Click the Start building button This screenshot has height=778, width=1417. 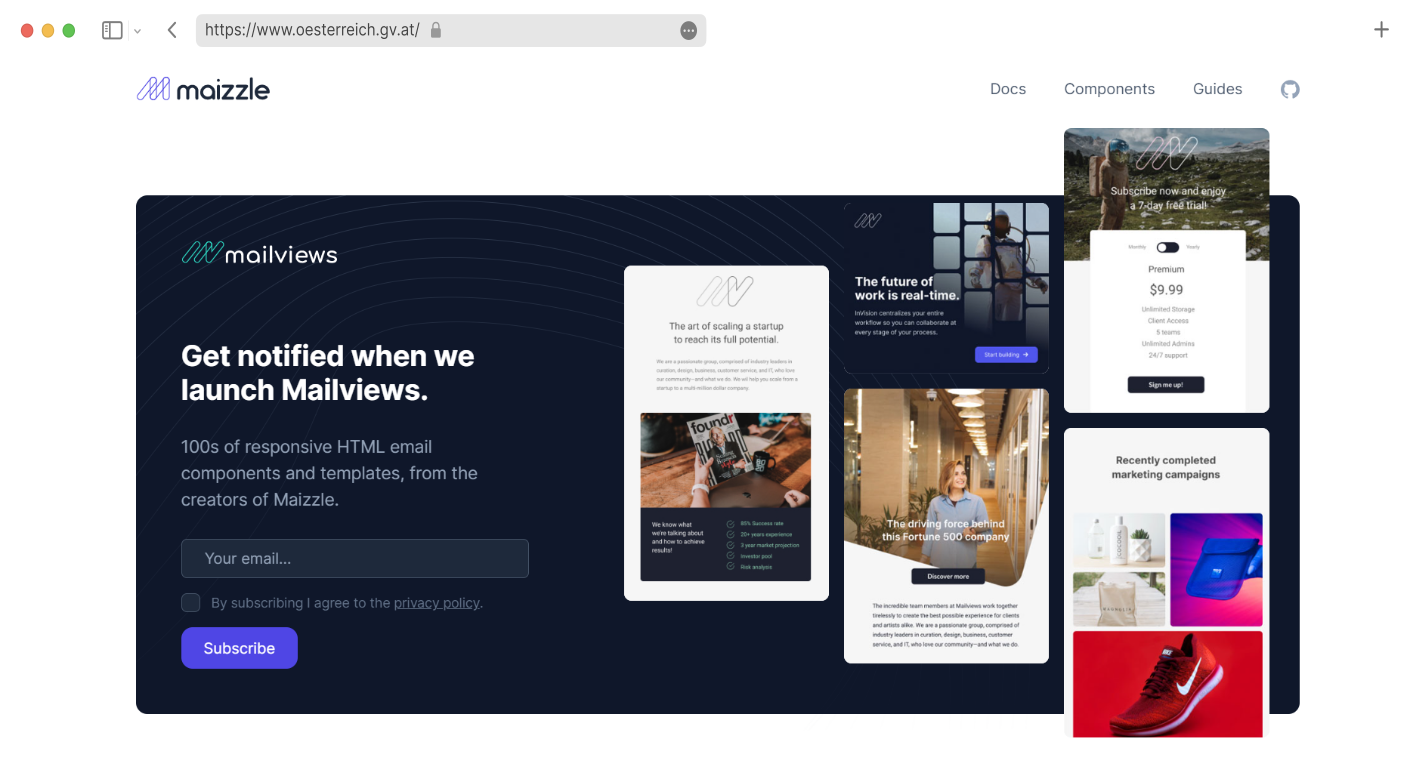pyautogui.click(x=1006, y=354)
